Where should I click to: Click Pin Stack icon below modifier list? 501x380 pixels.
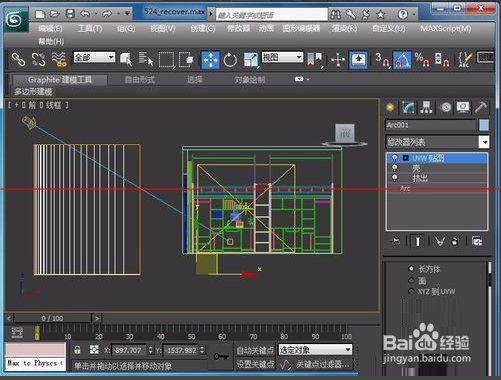pos(396,241)
